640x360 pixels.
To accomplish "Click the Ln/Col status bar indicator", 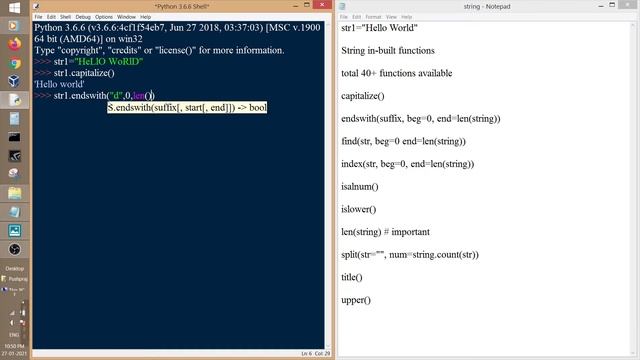I will pos(316,353).
